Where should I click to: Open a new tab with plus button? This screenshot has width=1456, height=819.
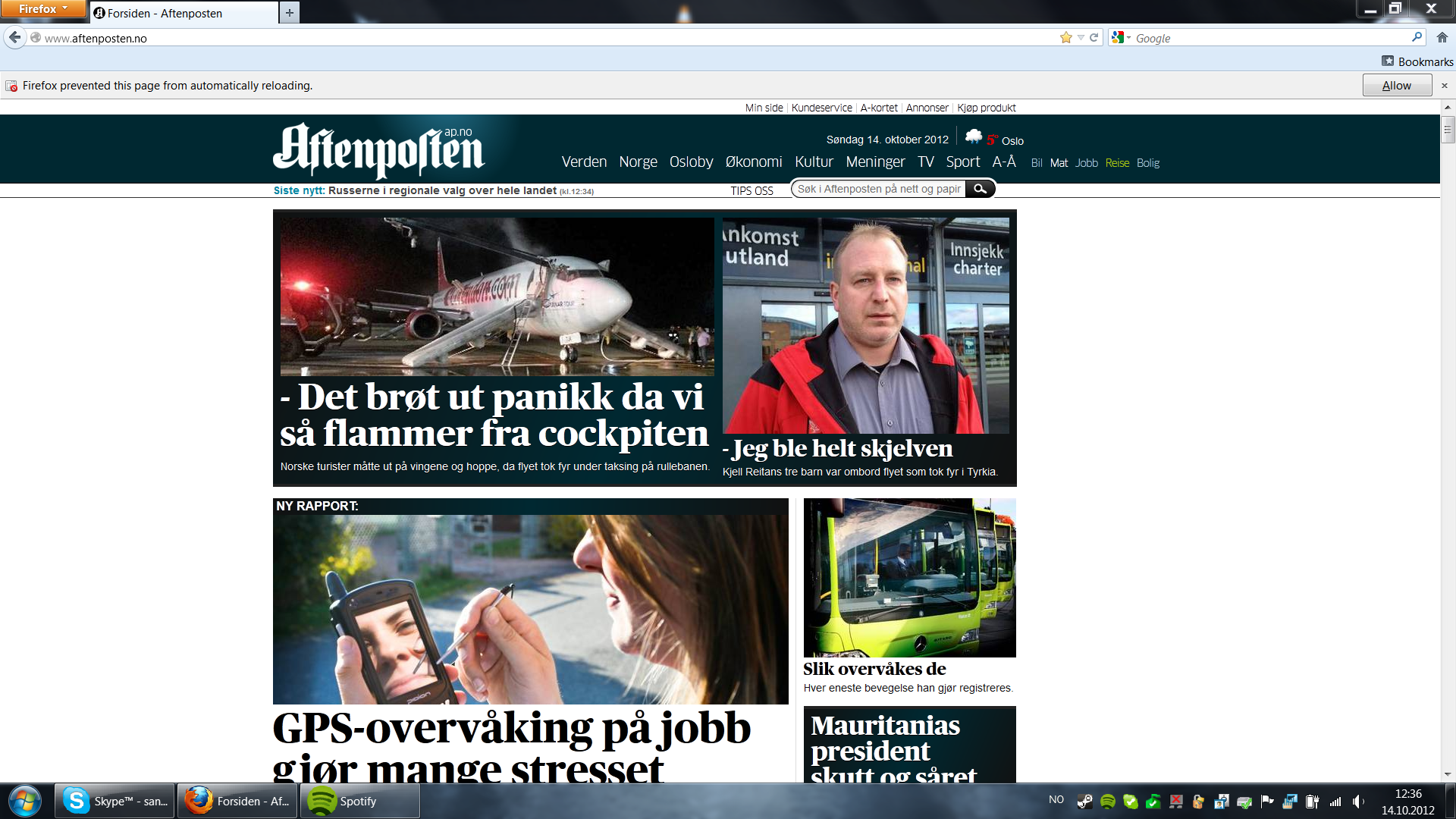click(x=290, y=12)
